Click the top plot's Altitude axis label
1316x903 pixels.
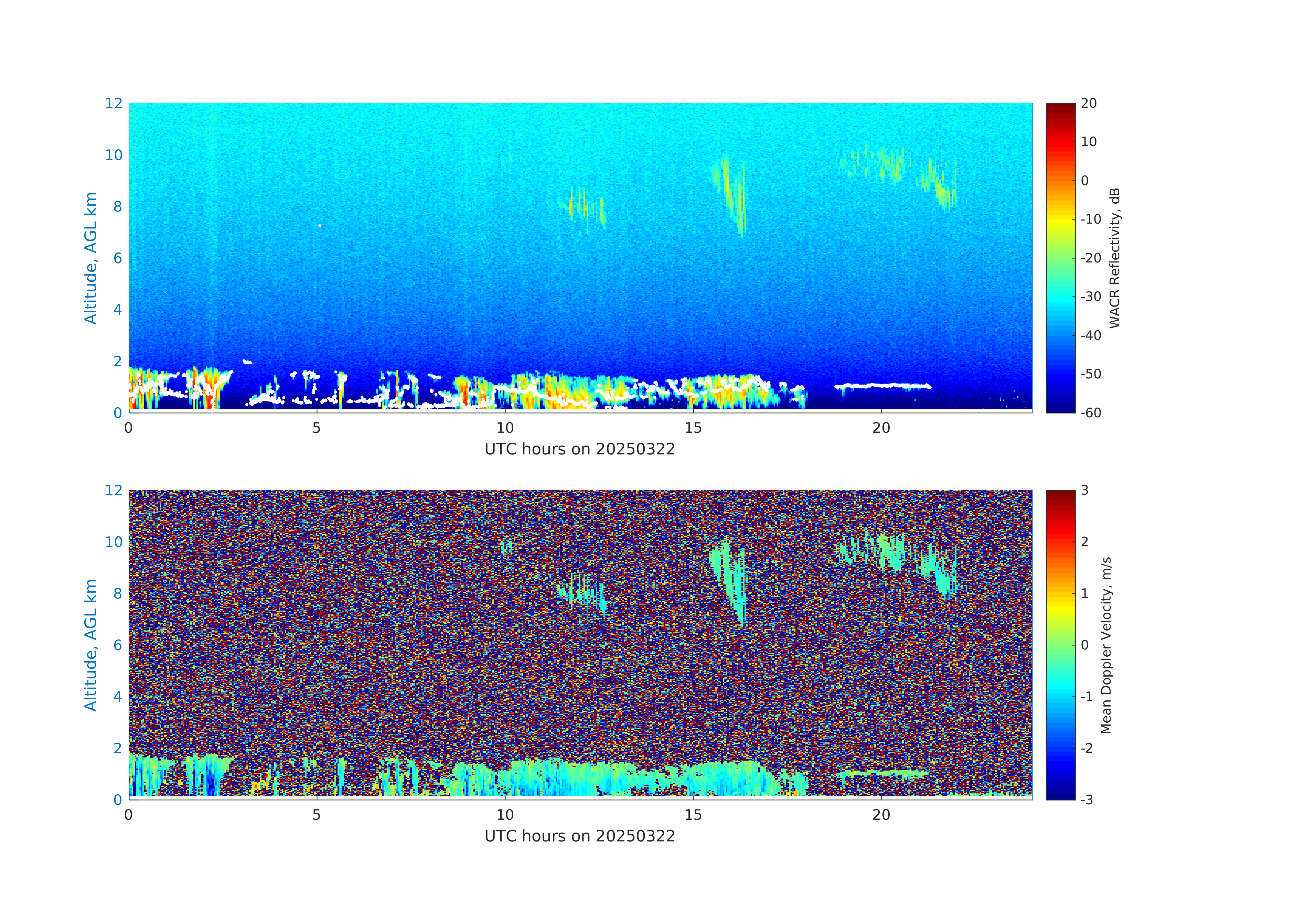(x=90, y=258)
